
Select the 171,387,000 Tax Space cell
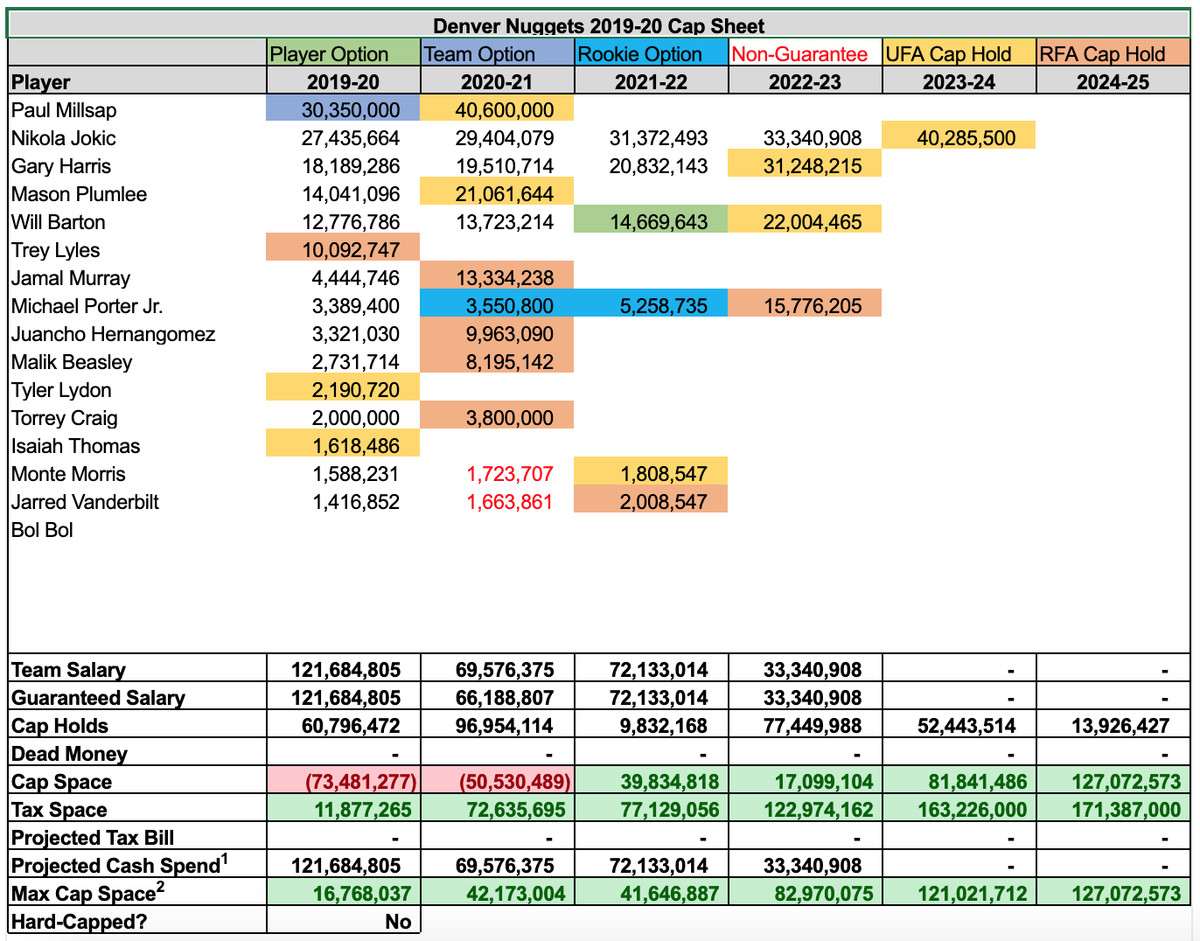[x=1114, y=809]
